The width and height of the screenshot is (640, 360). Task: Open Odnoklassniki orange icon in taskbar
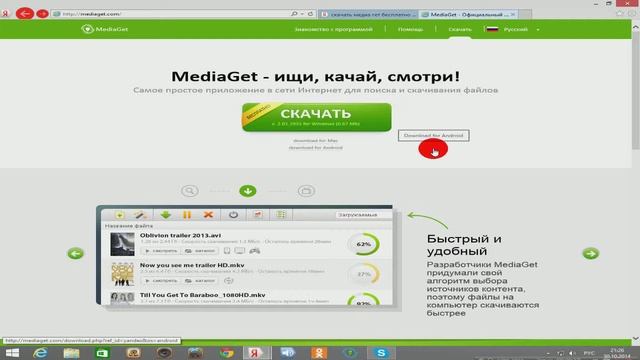click(319, 353)
